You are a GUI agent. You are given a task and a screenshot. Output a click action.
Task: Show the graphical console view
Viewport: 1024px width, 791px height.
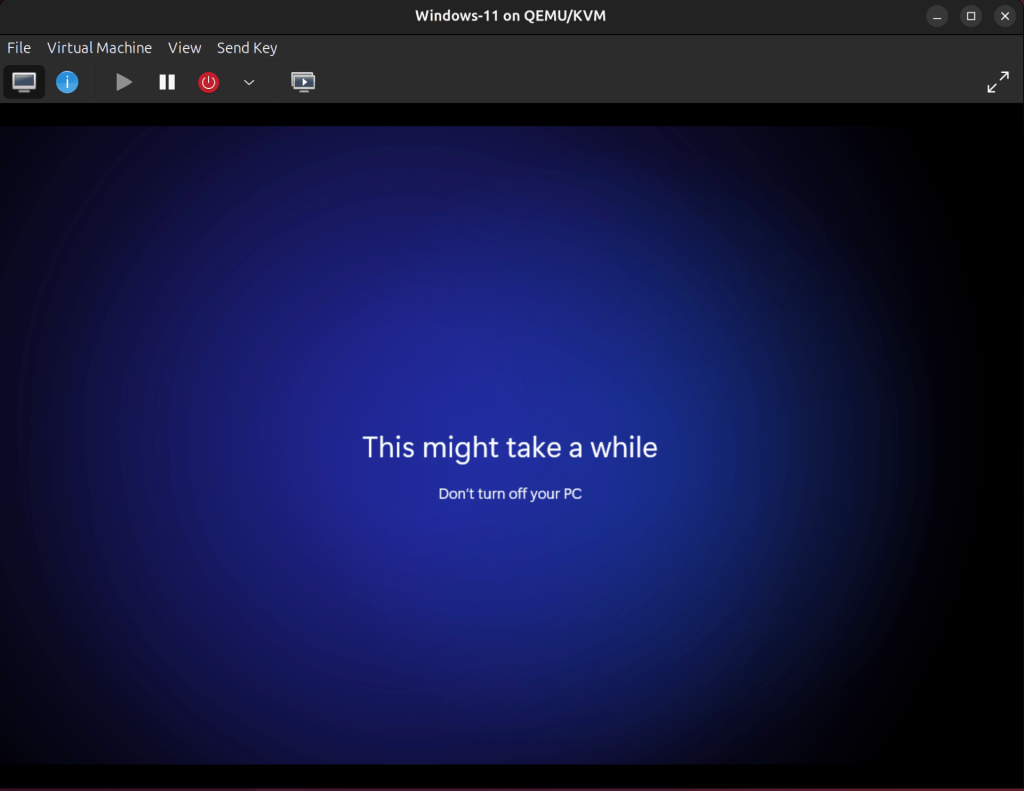click(x=24, y=82)
